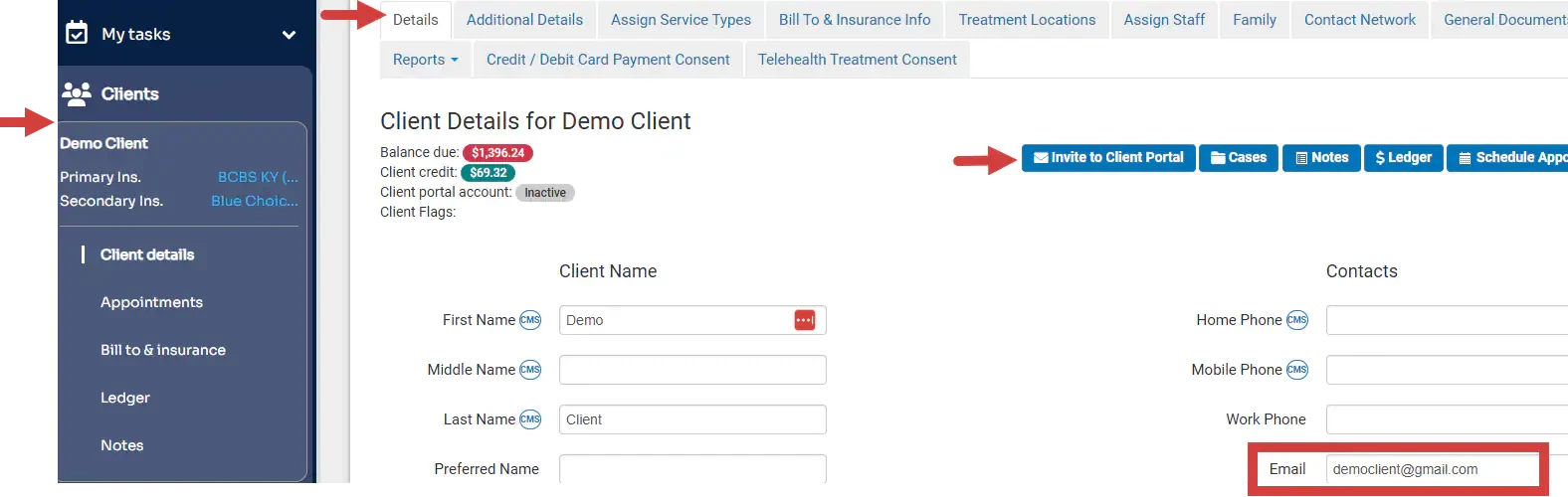Click the Cases button

point(1239,158)
